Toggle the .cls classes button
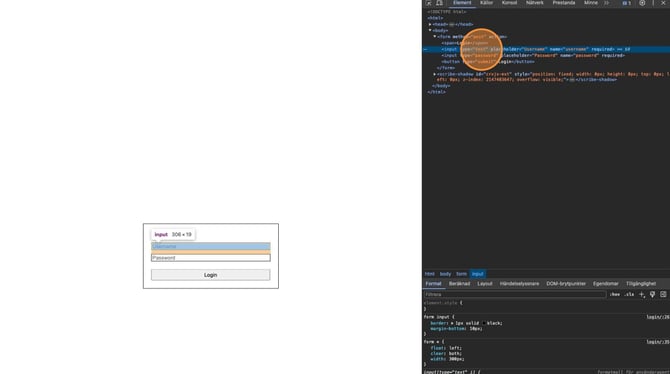670x374 pixels. point(629,294)
